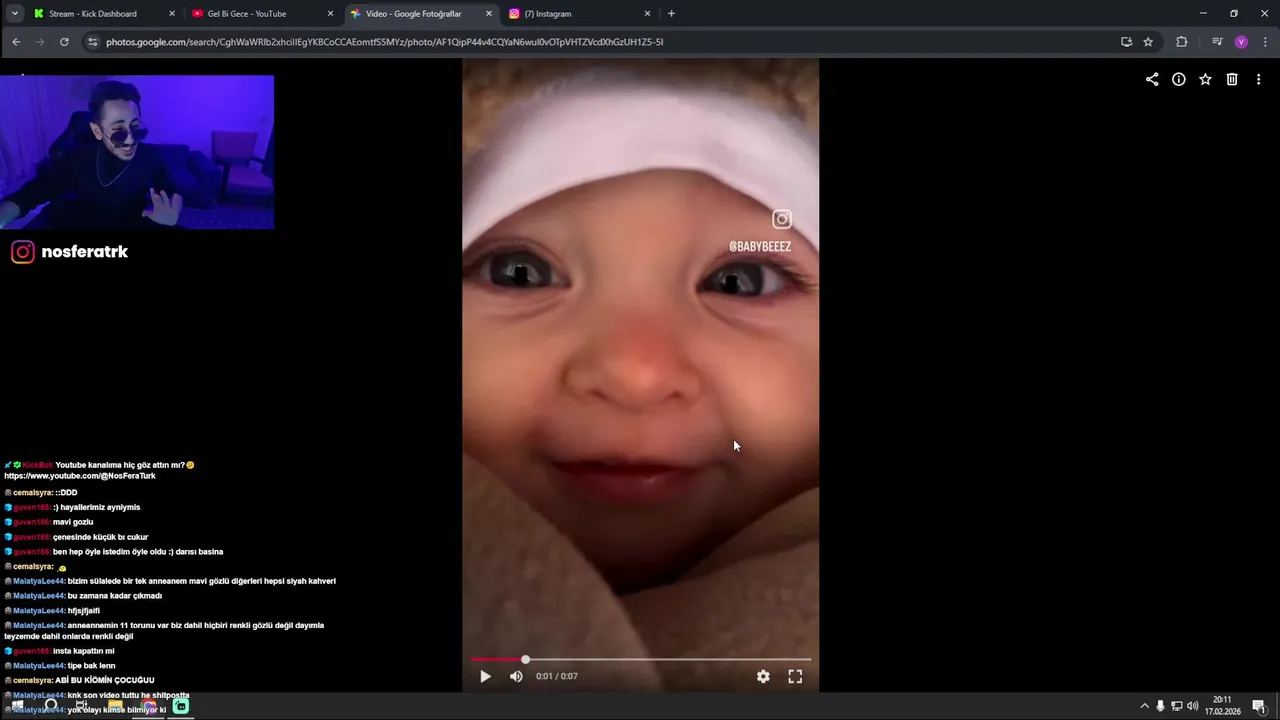Open the Windows Start menu
Screen dimensions: 1280x720
(17, 706)
